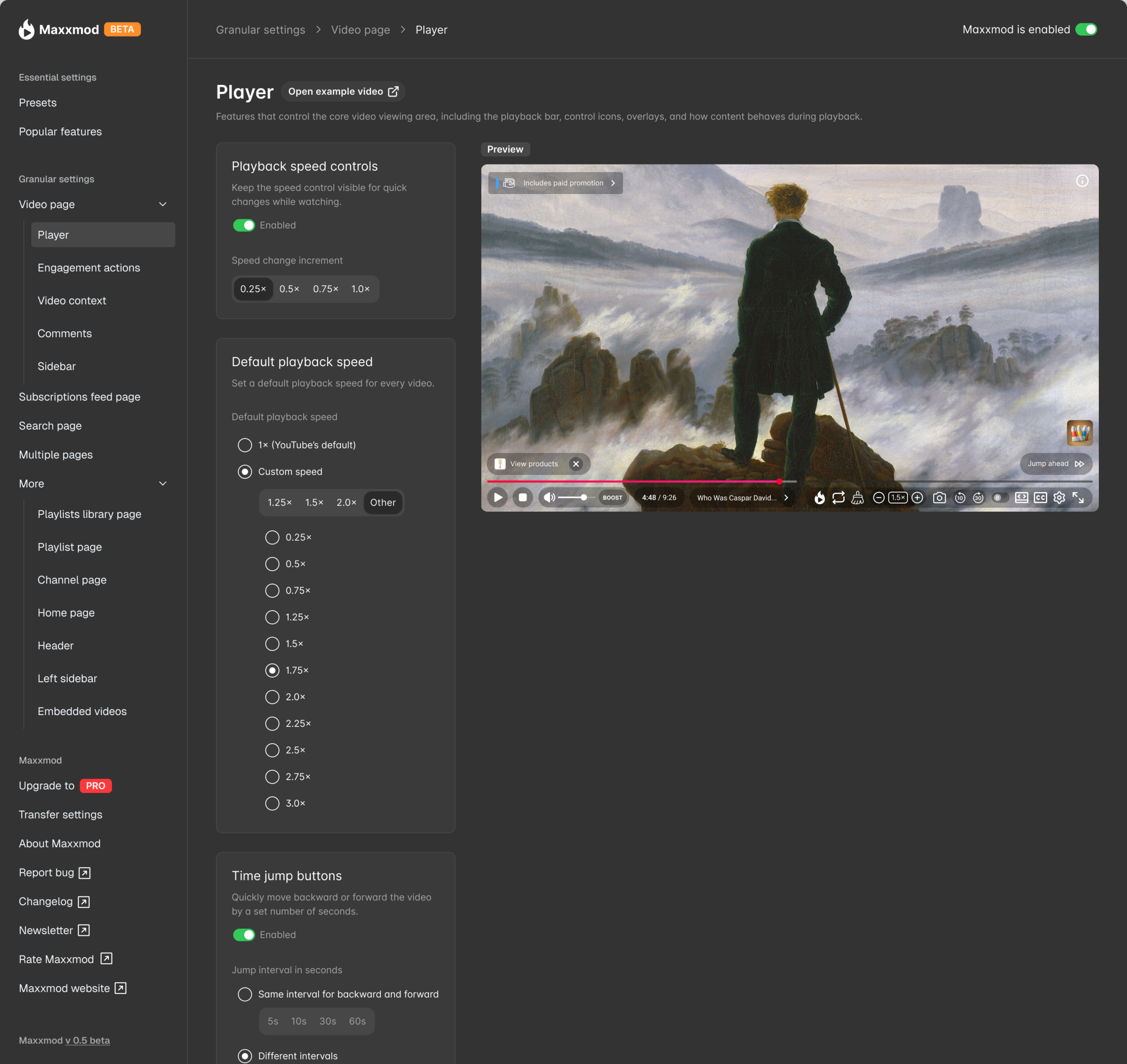Take a screenshot with the camera icon
The height and width of the screenshot is (1064, 1127).
[x=940, y=497]
